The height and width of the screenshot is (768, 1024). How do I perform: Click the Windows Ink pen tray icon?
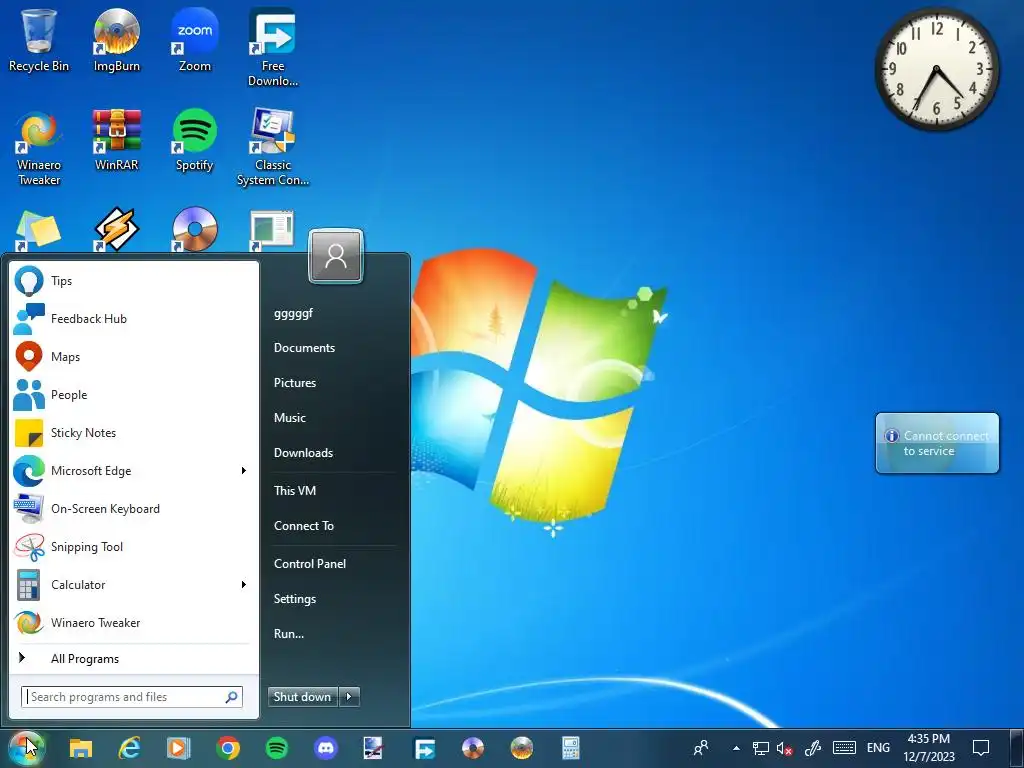(812, 748)
